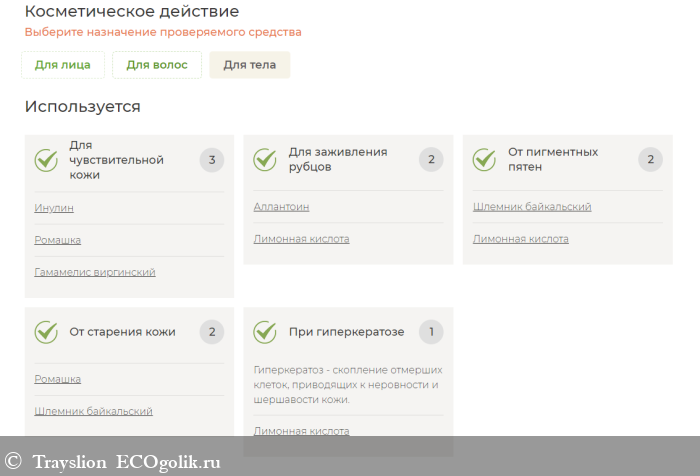Expand the От старения кожи heading
Screen dimensions: 700x476
click(x=122, y=332)
